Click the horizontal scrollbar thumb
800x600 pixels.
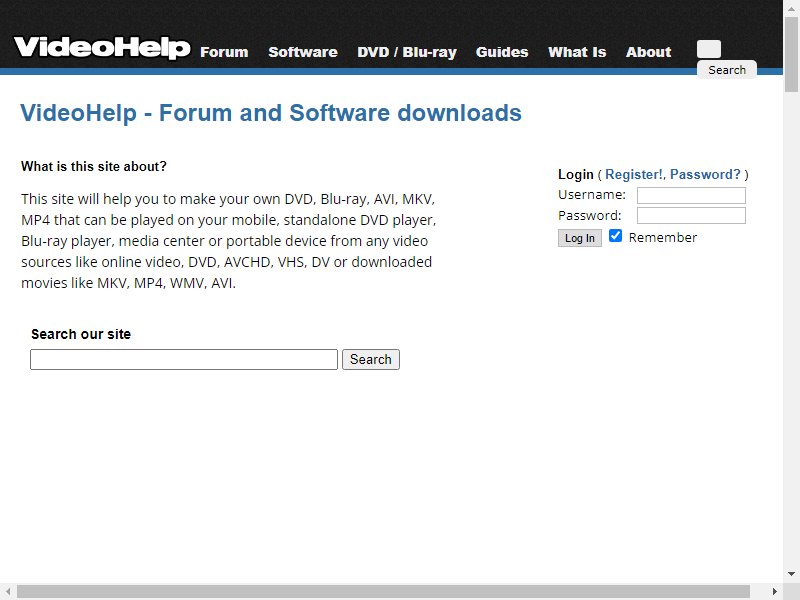pos(383,591)
